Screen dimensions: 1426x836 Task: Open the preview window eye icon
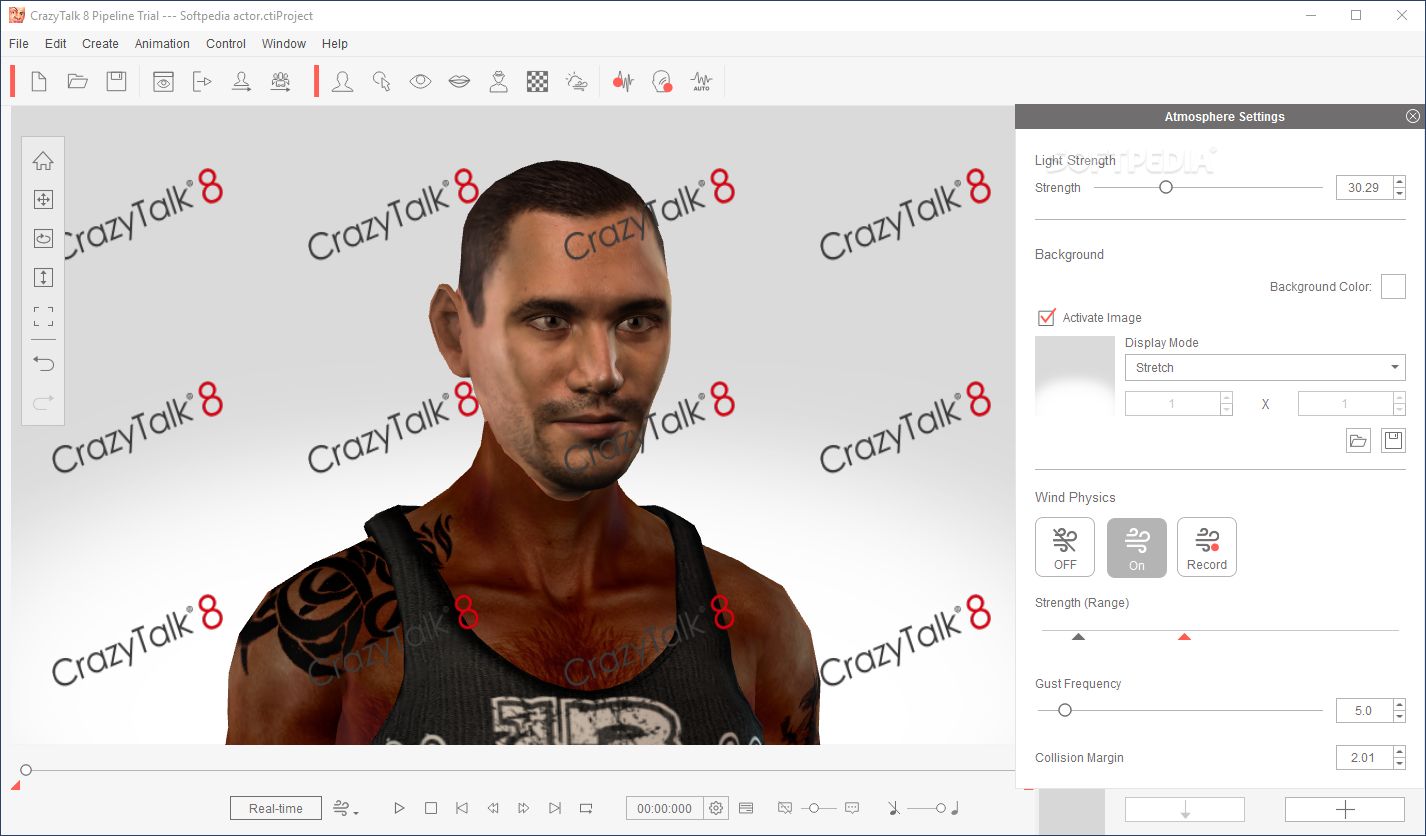click(163, 82)
